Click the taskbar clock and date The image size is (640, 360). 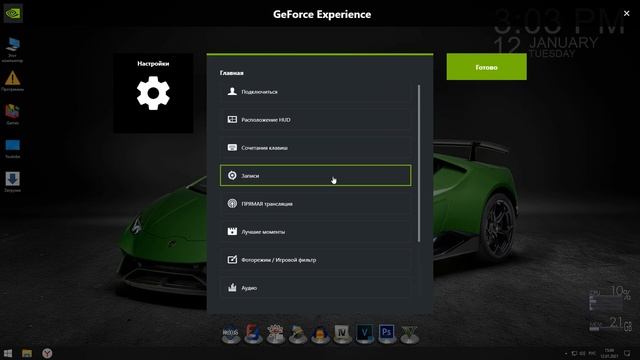pyautogui.click(x=609, y=353)
